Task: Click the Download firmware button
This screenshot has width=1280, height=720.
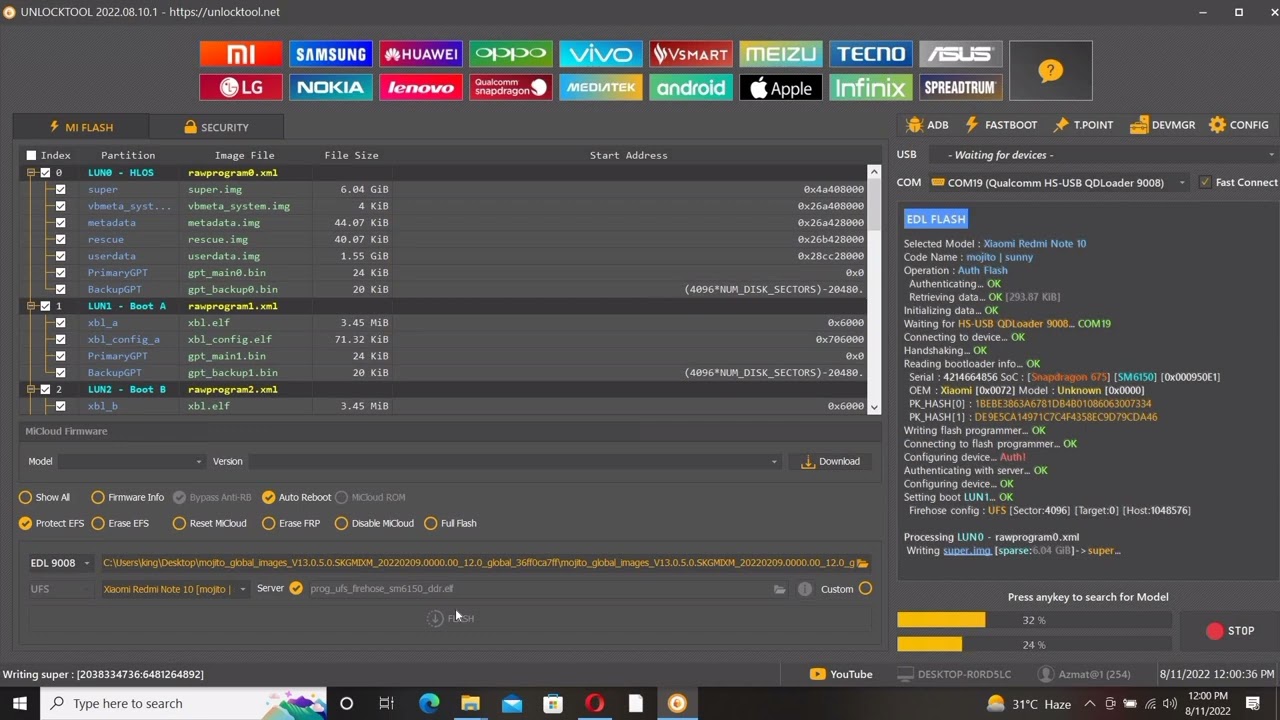Action: 831,462
